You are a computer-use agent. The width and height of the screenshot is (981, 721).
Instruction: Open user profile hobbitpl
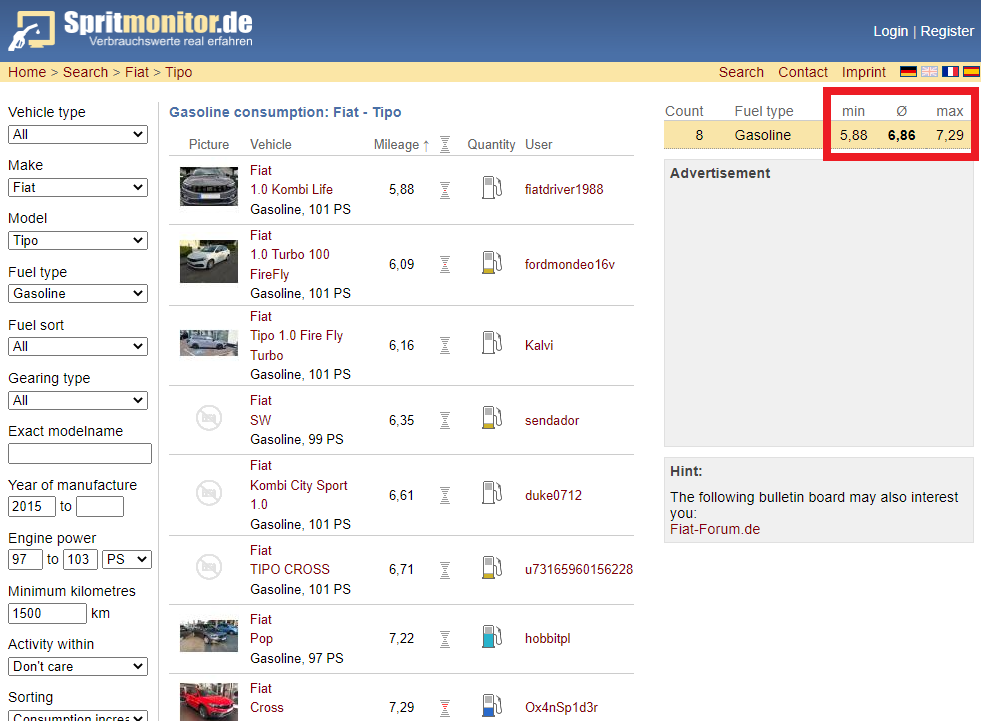pyautogui.click(x=547, y=638)
